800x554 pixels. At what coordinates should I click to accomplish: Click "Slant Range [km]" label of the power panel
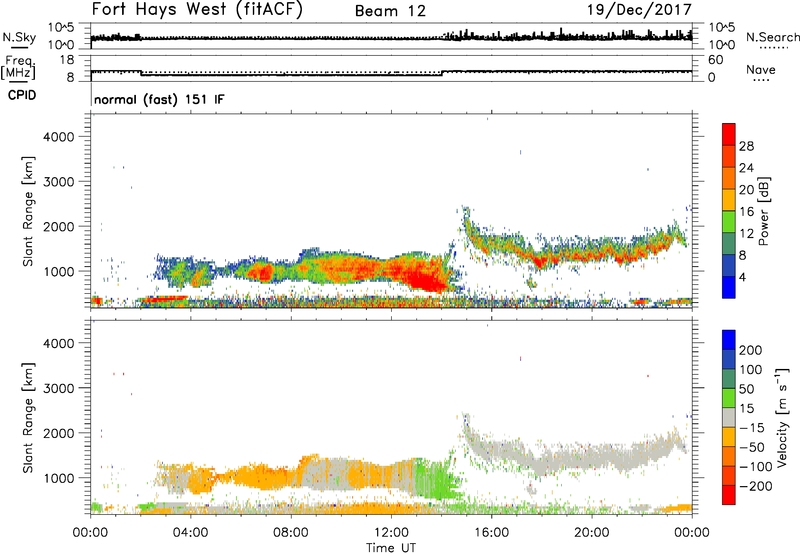click(29, 211)
